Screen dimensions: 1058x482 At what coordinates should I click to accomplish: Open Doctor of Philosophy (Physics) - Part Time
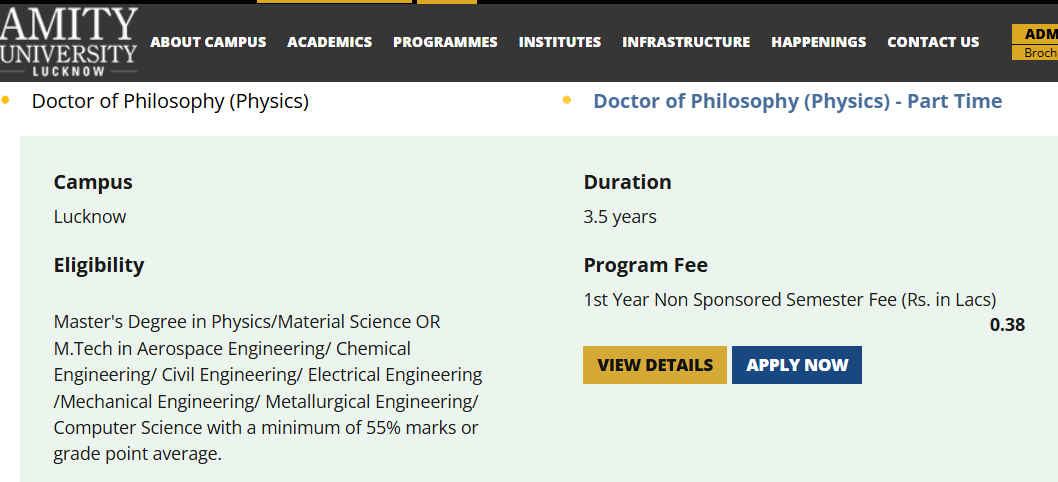pyautogui.click(x=797, y=101)
